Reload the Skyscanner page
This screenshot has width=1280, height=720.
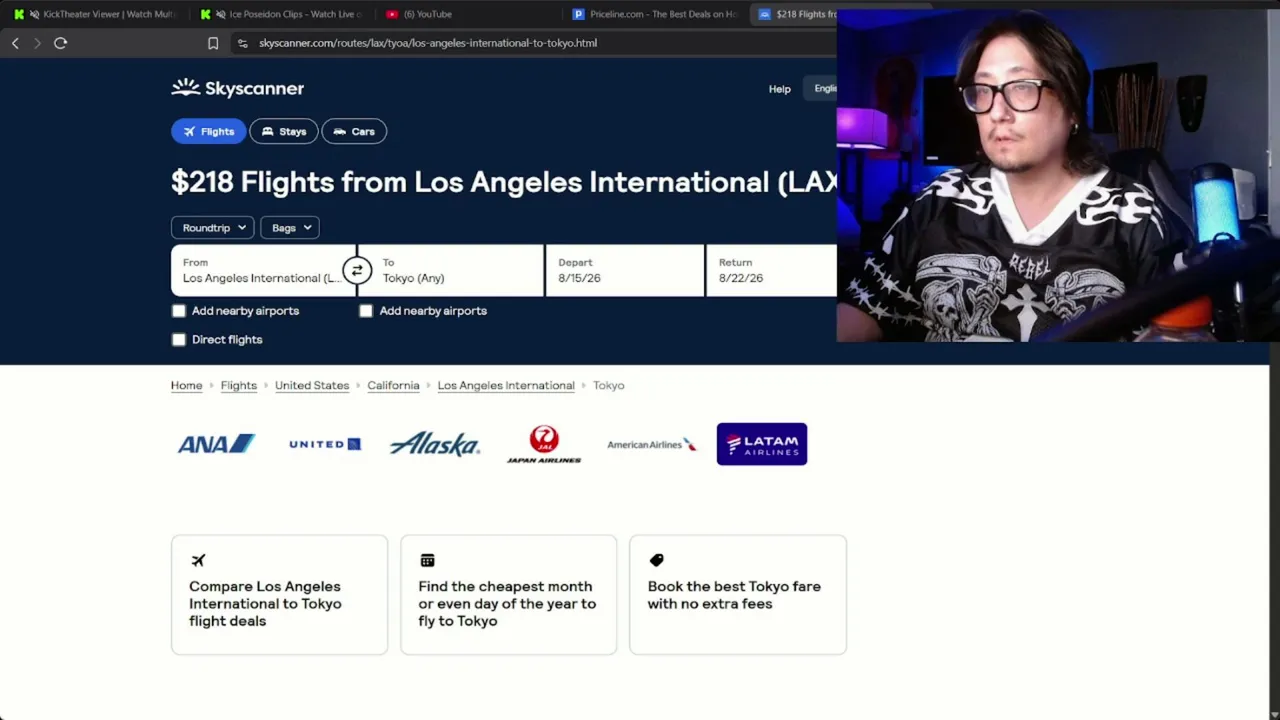point(60,43)
